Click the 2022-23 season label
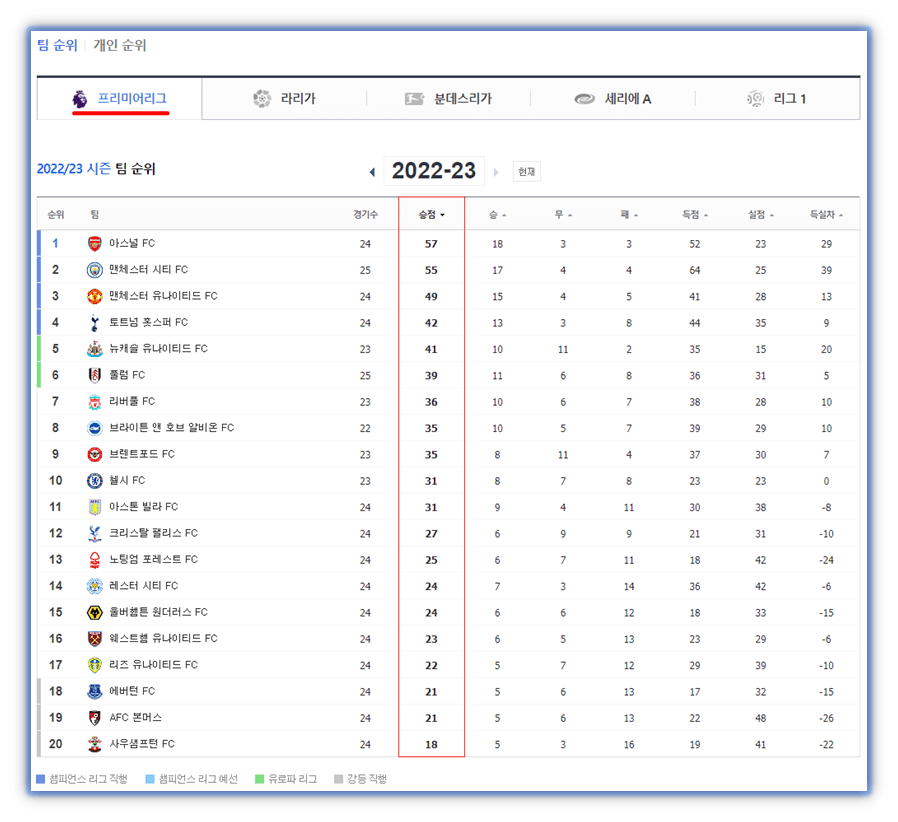The width and height of the screenshot is (898, 822). tap(434, 171)
